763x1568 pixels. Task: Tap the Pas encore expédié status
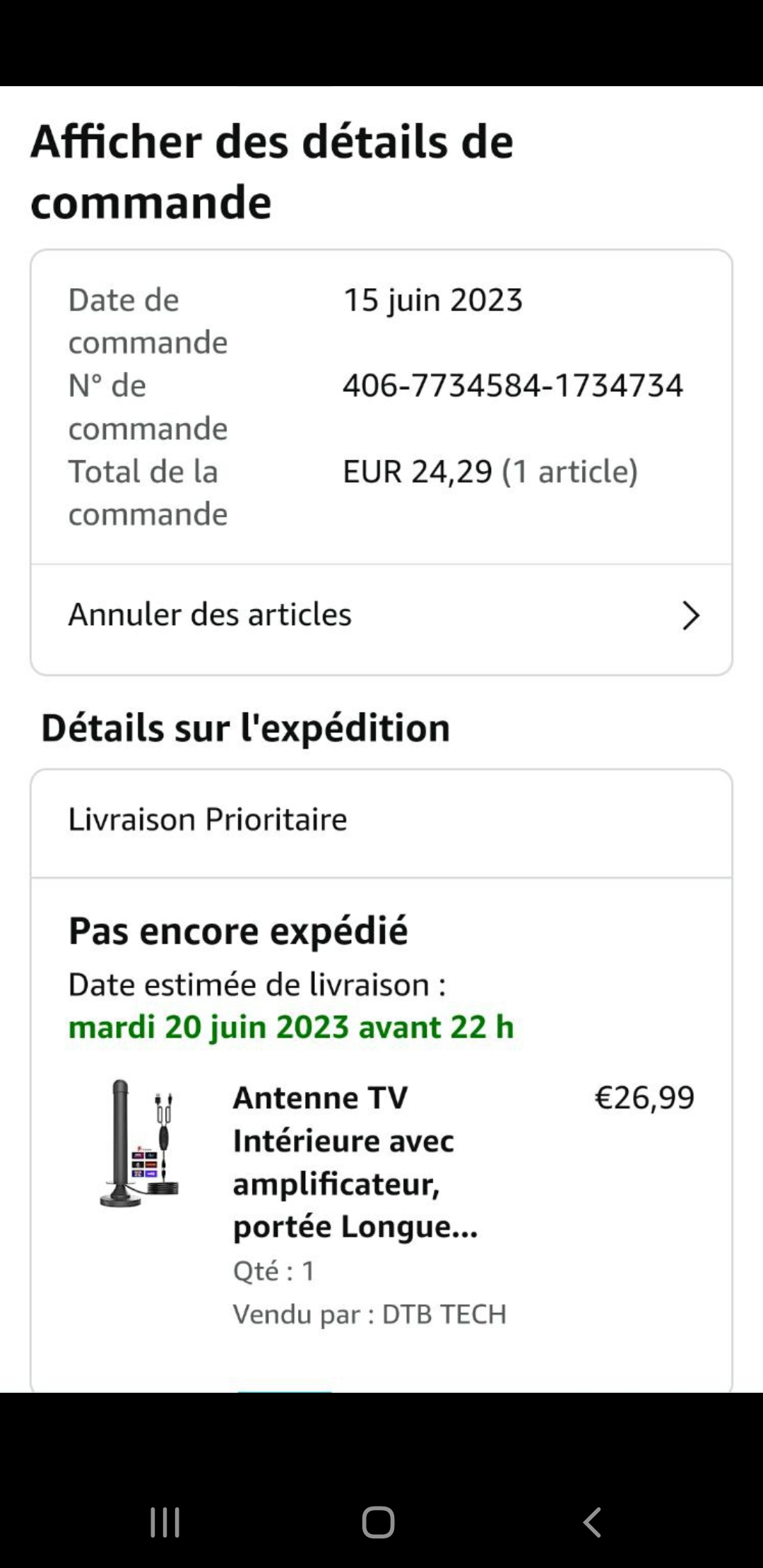click(x=238, y=931)
